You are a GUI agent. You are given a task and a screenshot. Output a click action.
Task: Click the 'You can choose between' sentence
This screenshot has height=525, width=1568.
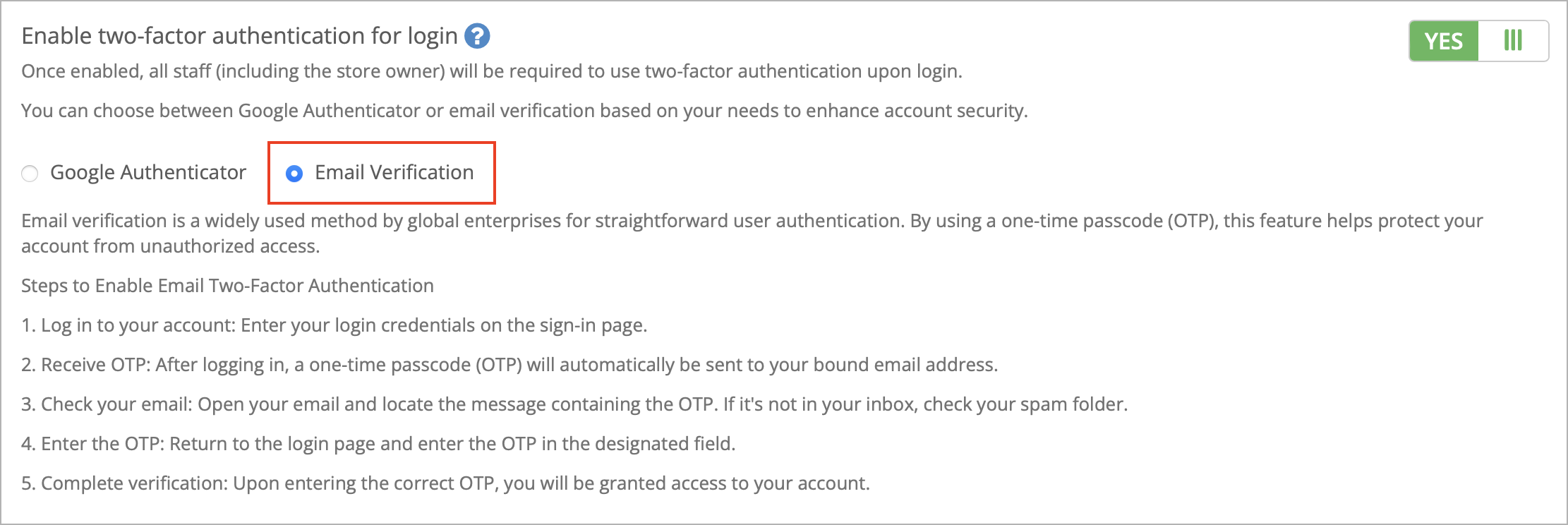[524, 111]
